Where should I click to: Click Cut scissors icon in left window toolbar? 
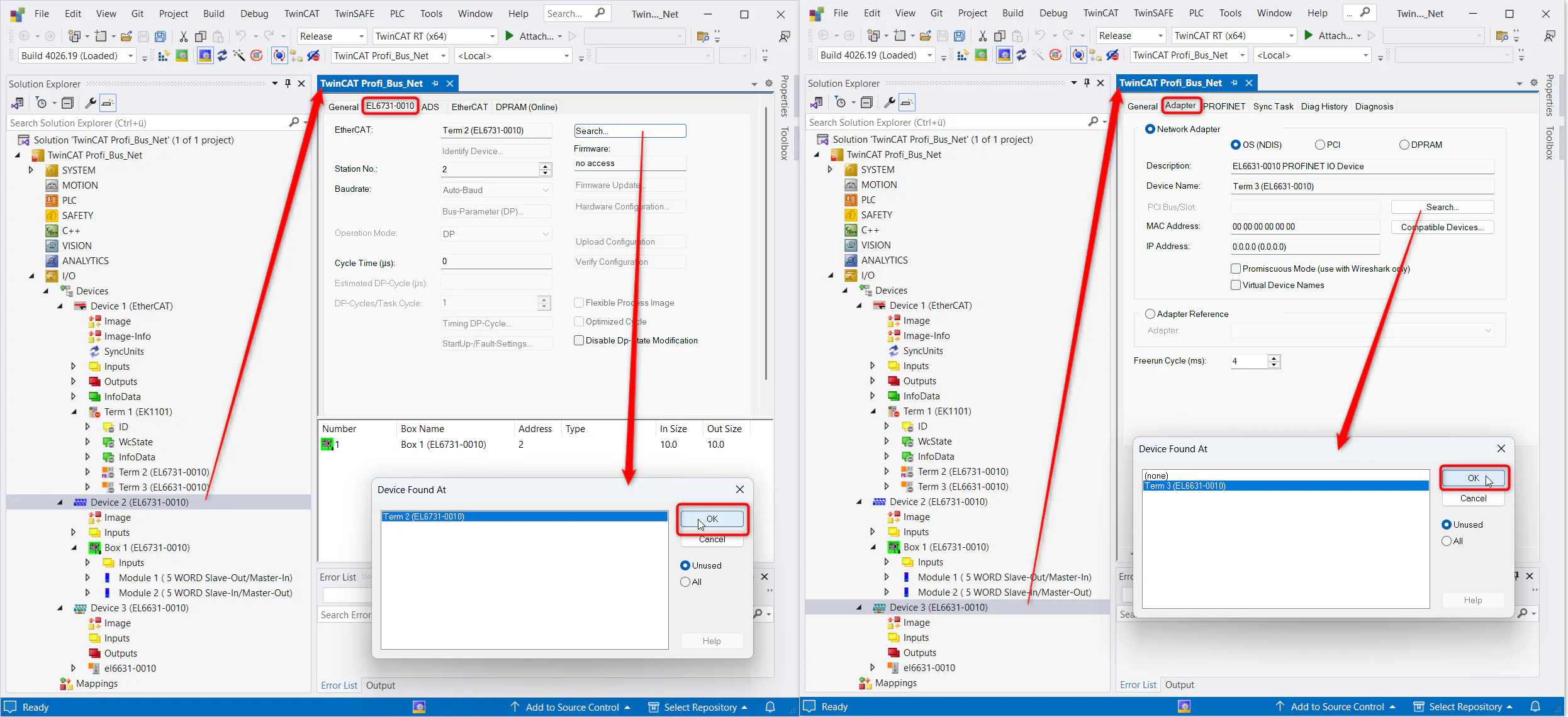click(183, 36)
